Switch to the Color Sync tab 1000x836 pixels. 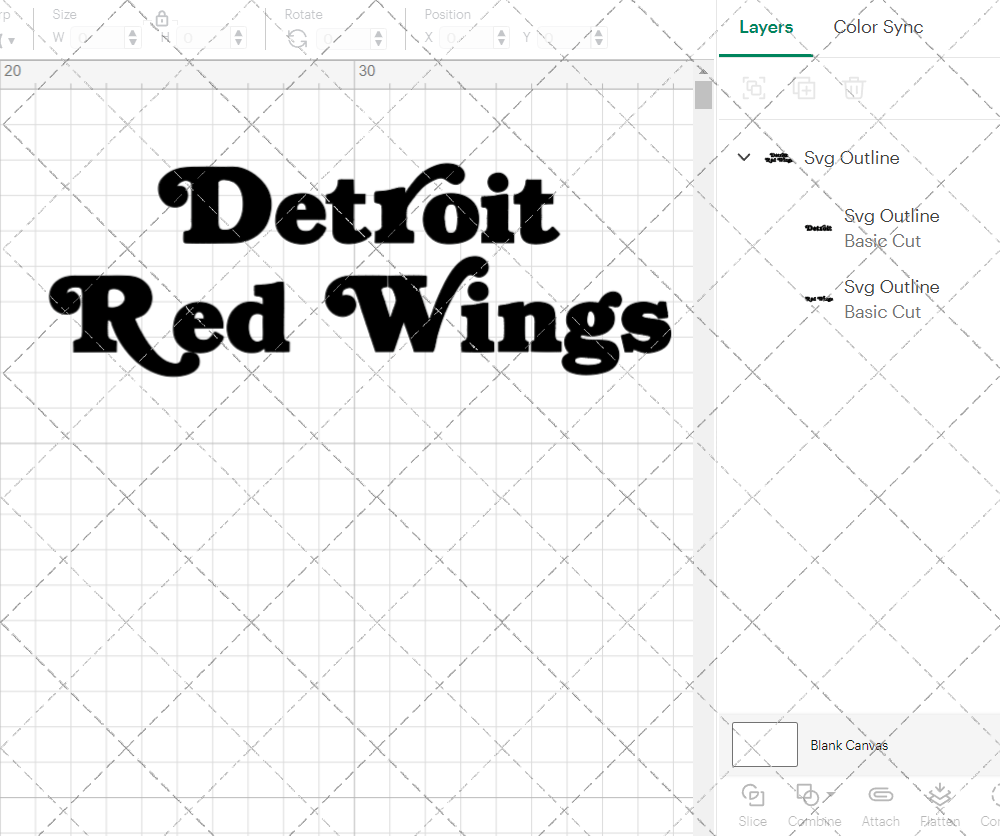(878, 27)
